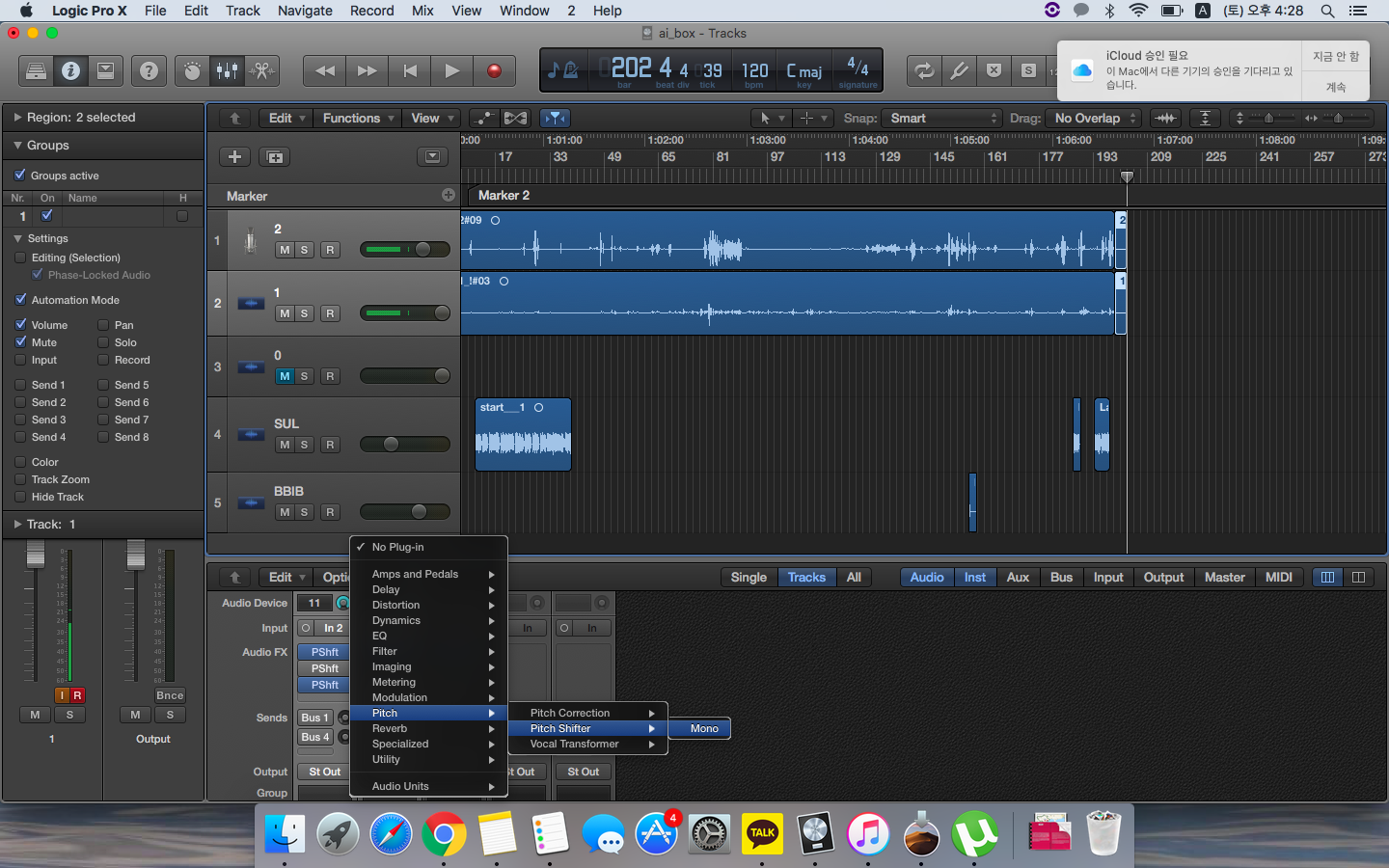Click the add track plus button

coord(234,156)
